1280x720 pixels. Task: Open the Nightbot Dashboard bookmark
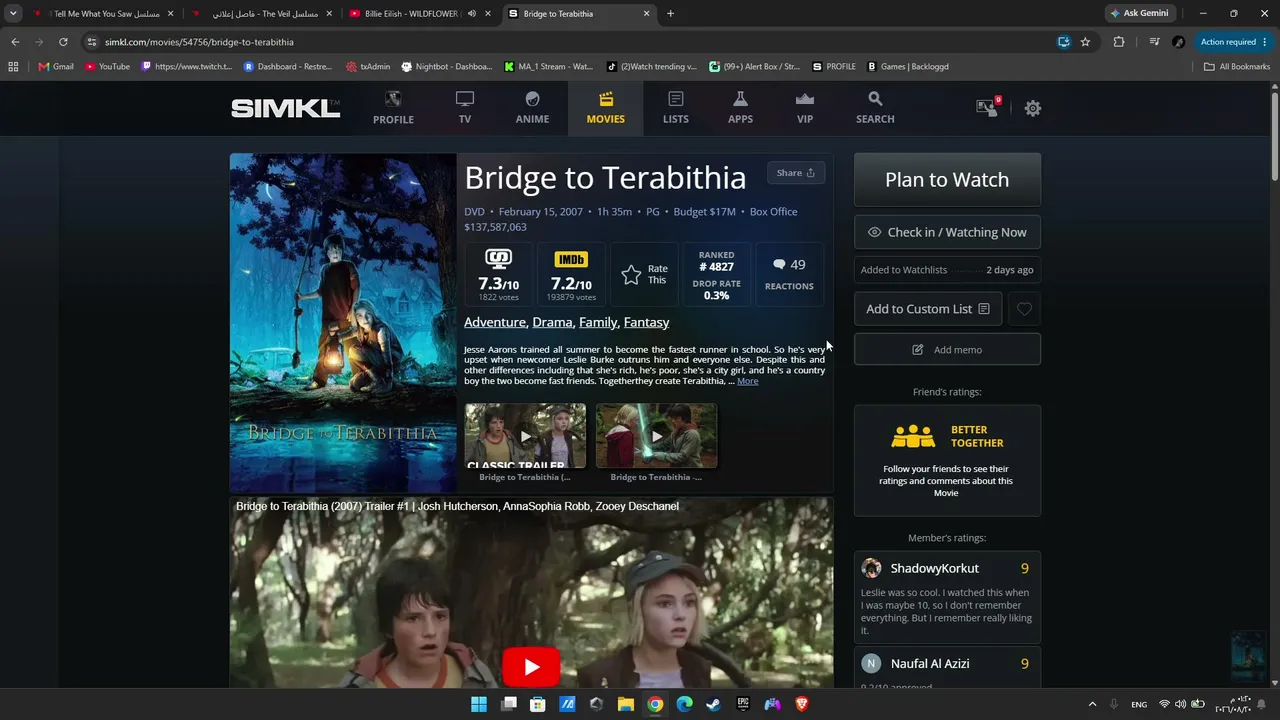(446, 67)
